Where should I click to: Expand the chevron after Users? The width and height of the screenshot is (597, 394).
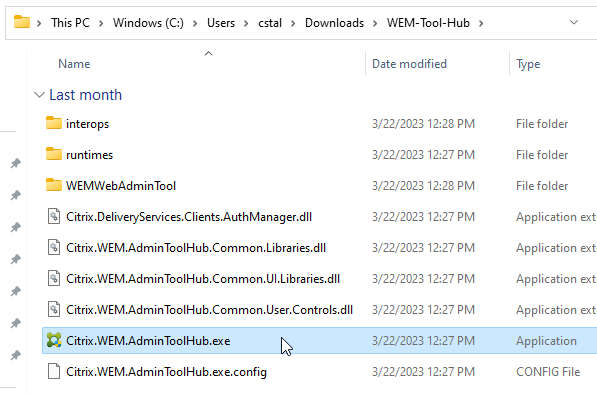click(x=246, y=23)
